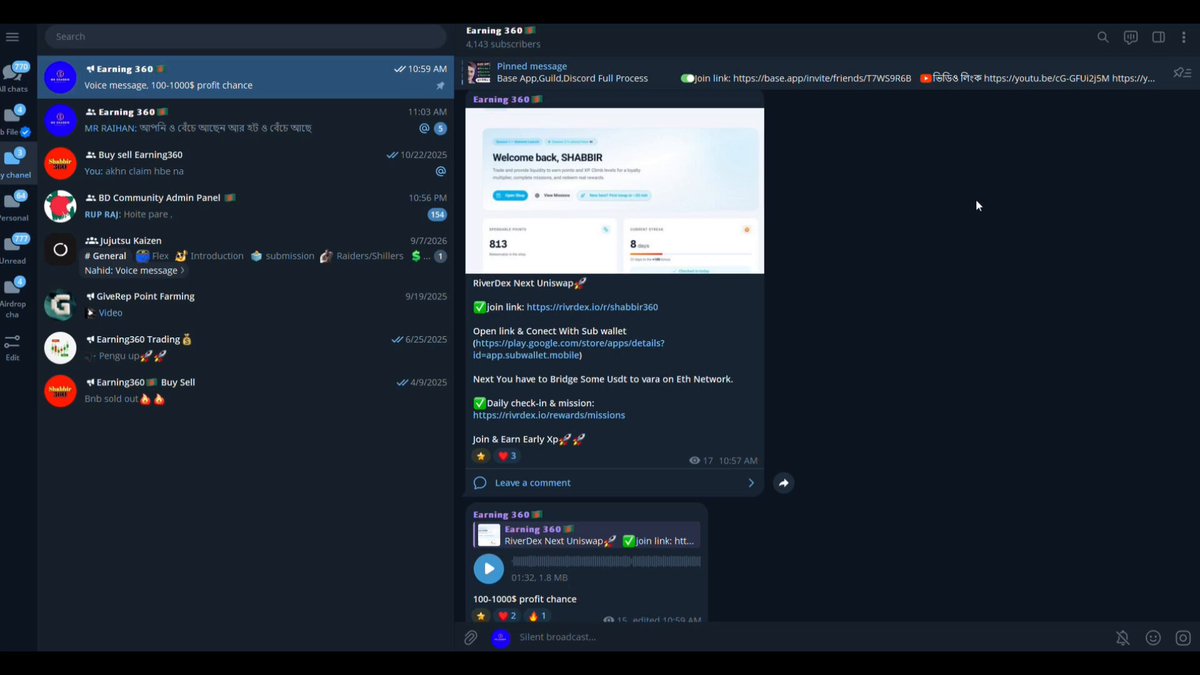Click the pinned messages list icon
Image resolution: width=1200 pixels, height=675 pixels.
[x=1182, y=72]
